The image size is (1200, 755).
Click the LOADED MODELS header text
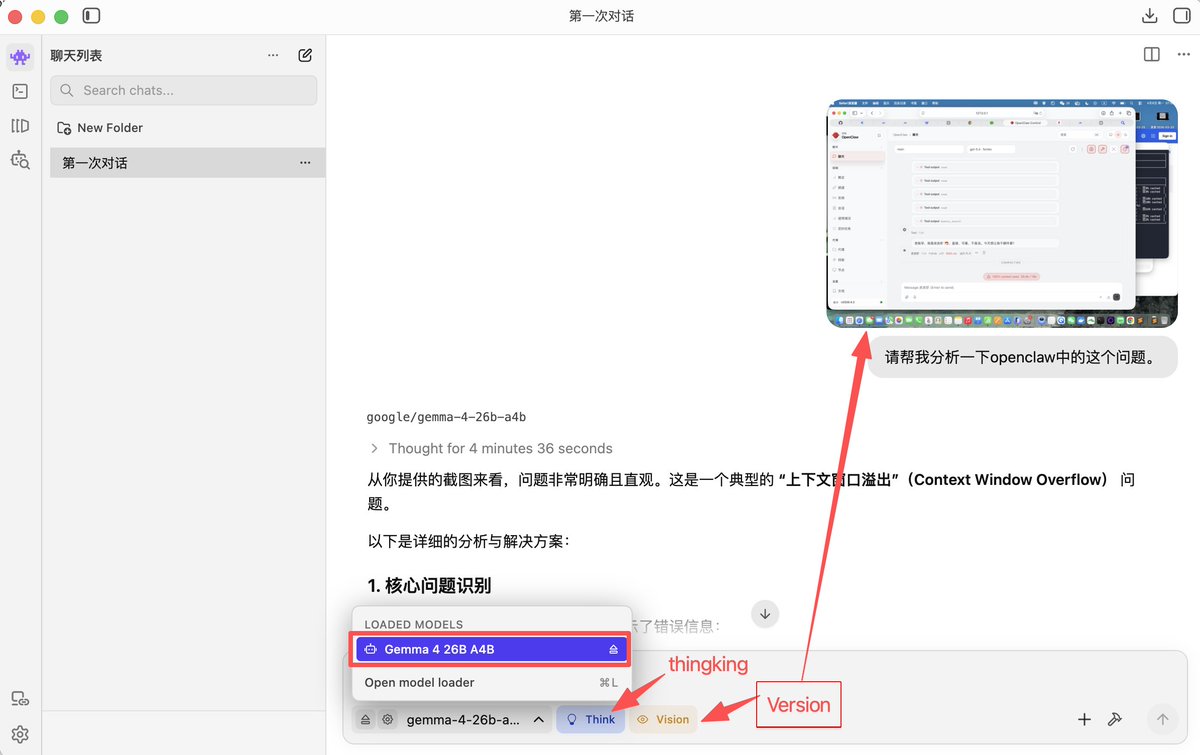413,624
